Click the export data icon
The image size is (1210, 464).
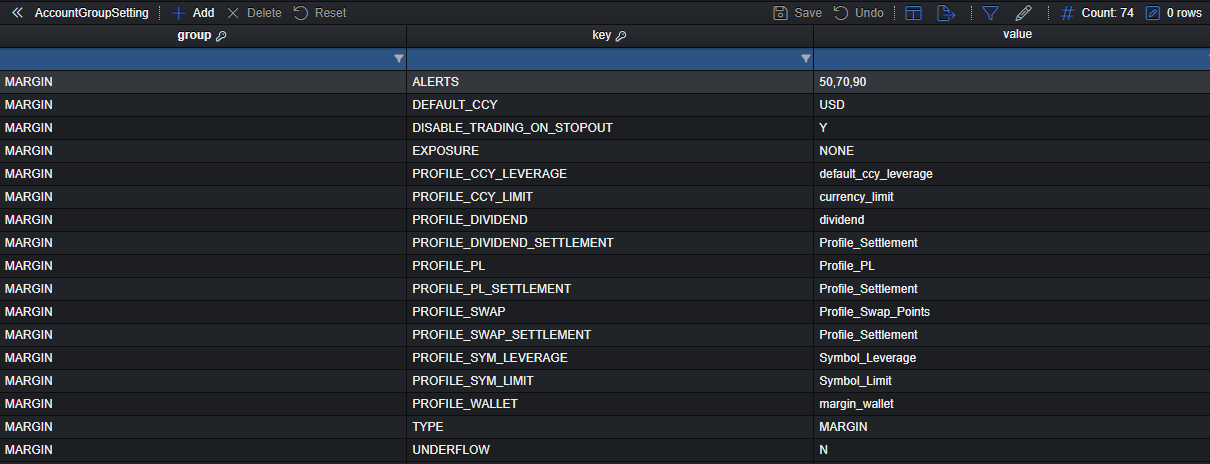(x=945, y=13)
